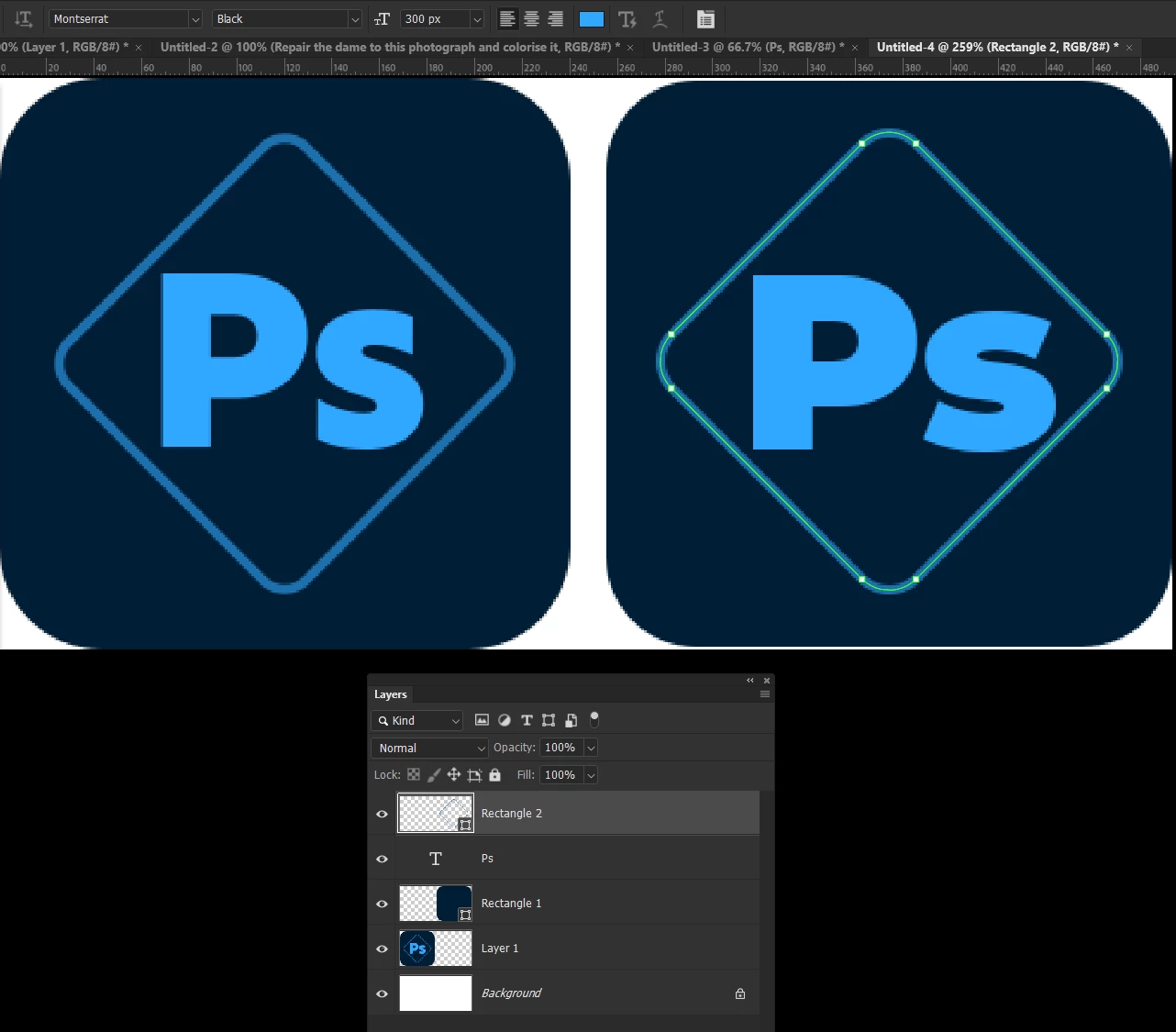Toggle text orientation icon in options bar
The height and width of the screenshot is (1032, 1176).
pos(24,18)
